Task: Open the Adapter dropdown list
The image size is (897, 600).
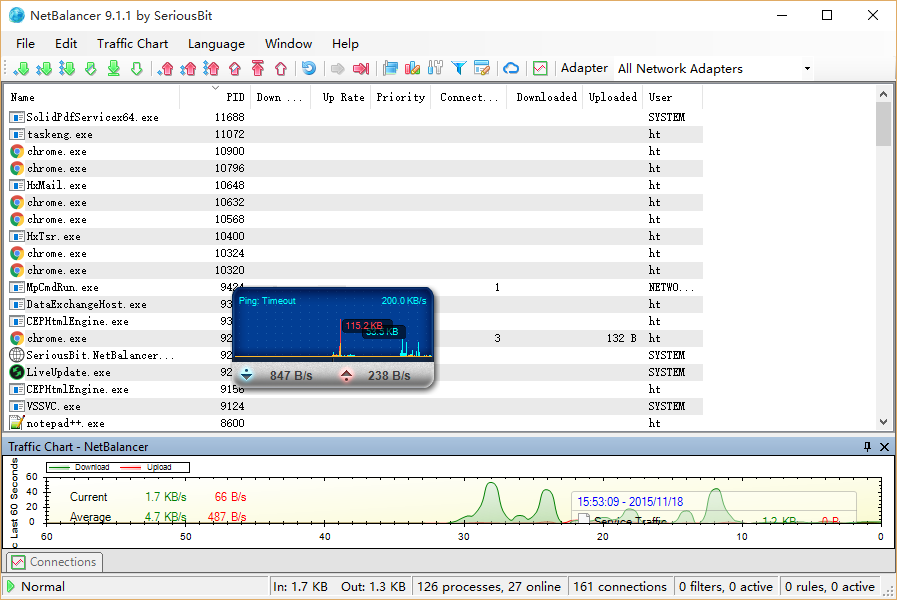Action: tap(807, 69)
